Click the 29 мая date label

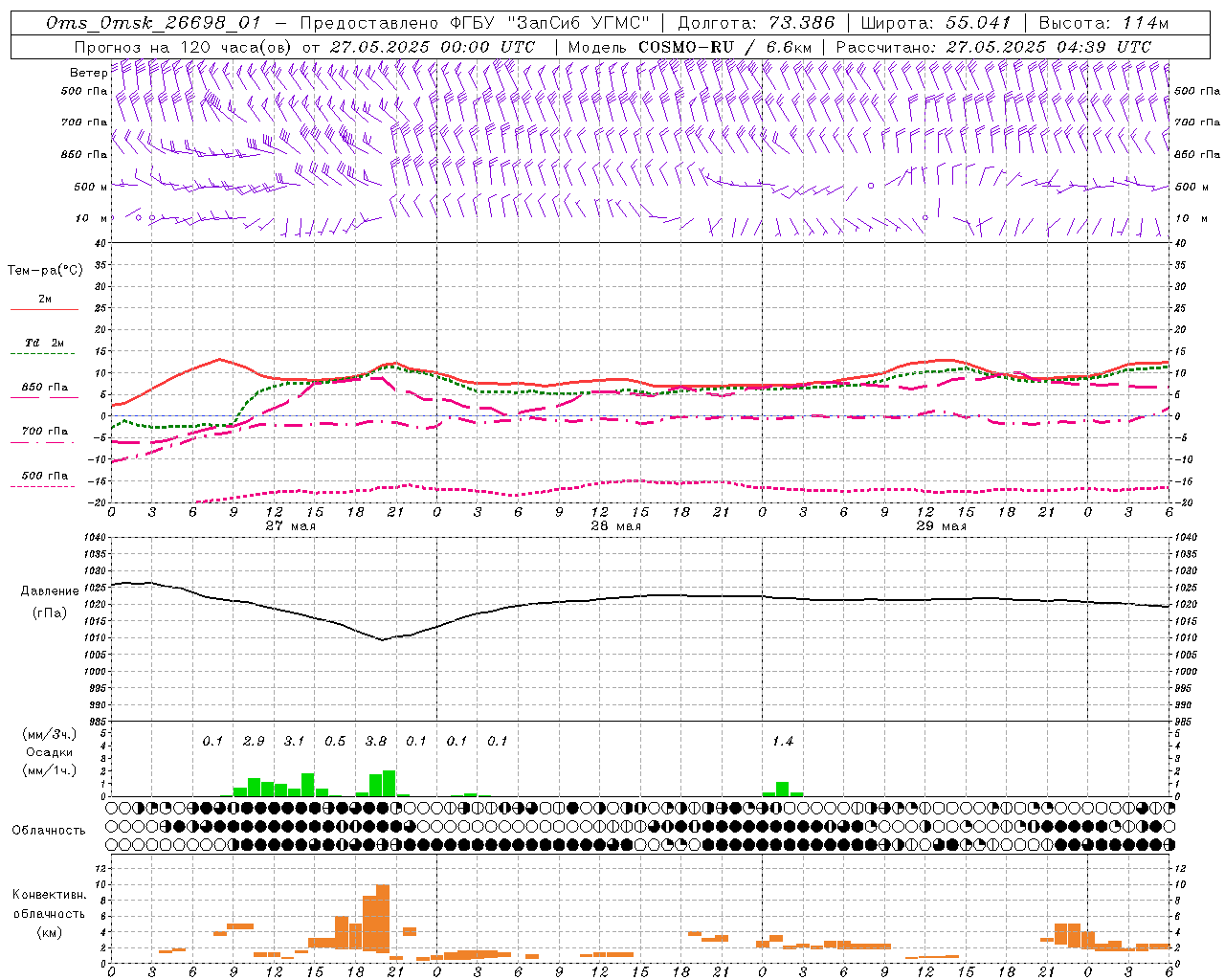[942, 526]
